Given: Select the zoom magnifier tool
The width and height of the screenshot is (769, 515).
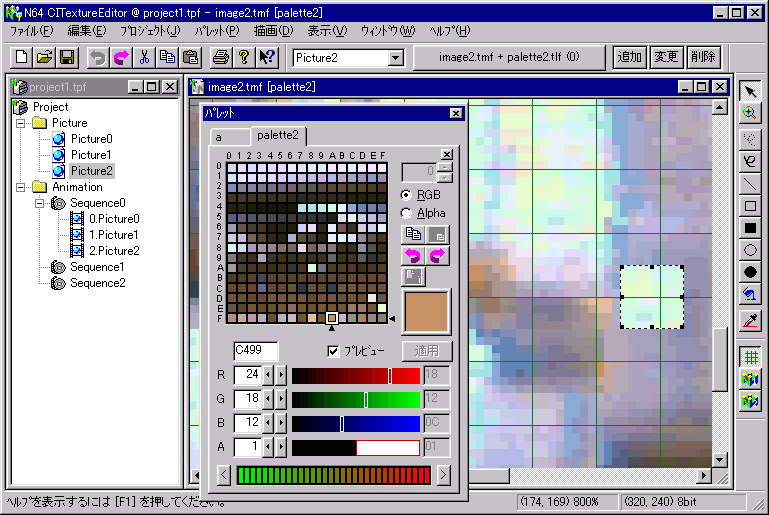Looking at the screenshot, I should (x=750, y=114).
